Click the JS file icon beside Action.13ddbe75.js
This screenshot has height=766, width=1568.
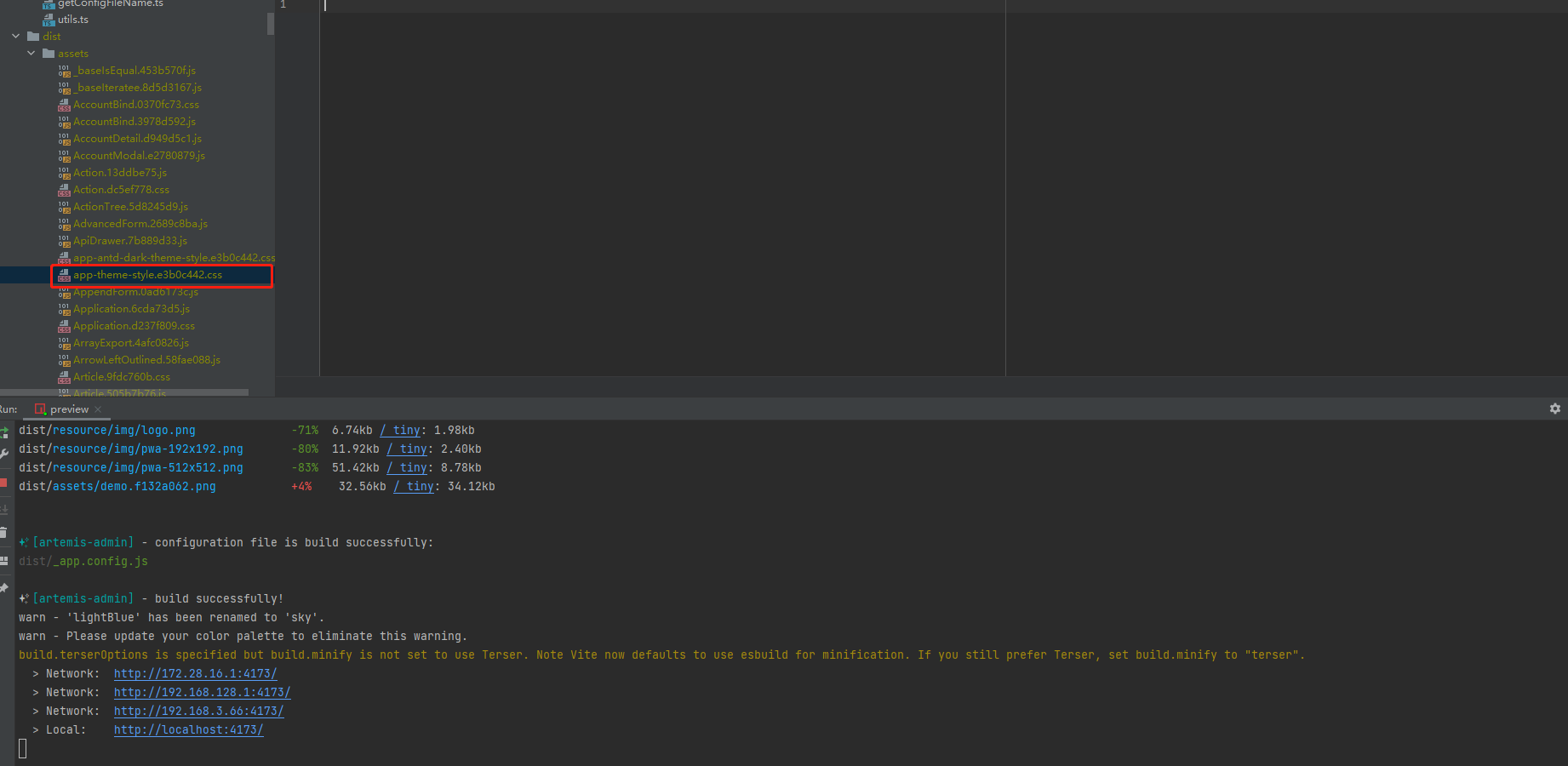[x=64, y=173]
